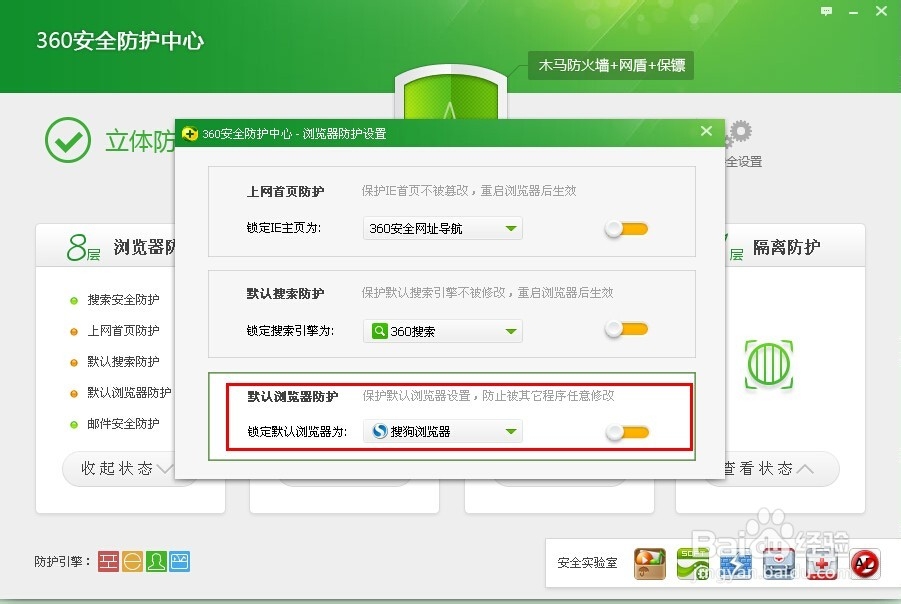901x604 pixels.
Task: Click the green person protection engine icon
Action: pos(156,562)
